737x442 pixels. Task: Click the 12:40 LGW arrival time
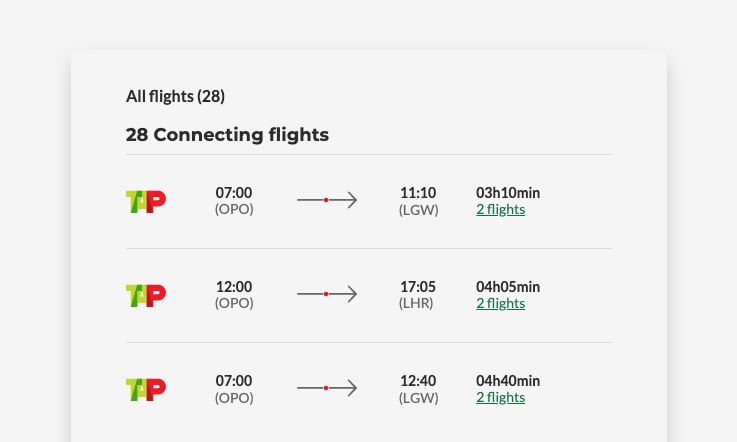point(418,381)
